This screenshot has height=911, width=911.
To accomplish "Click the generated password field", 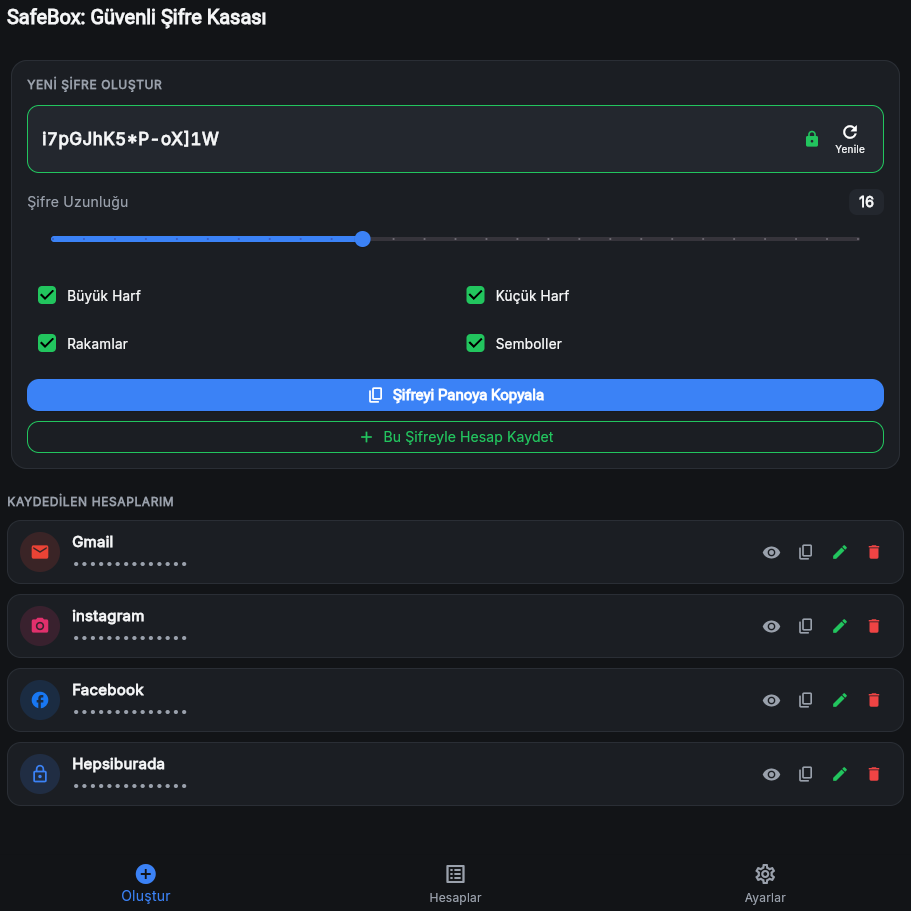I will point(456,139).
